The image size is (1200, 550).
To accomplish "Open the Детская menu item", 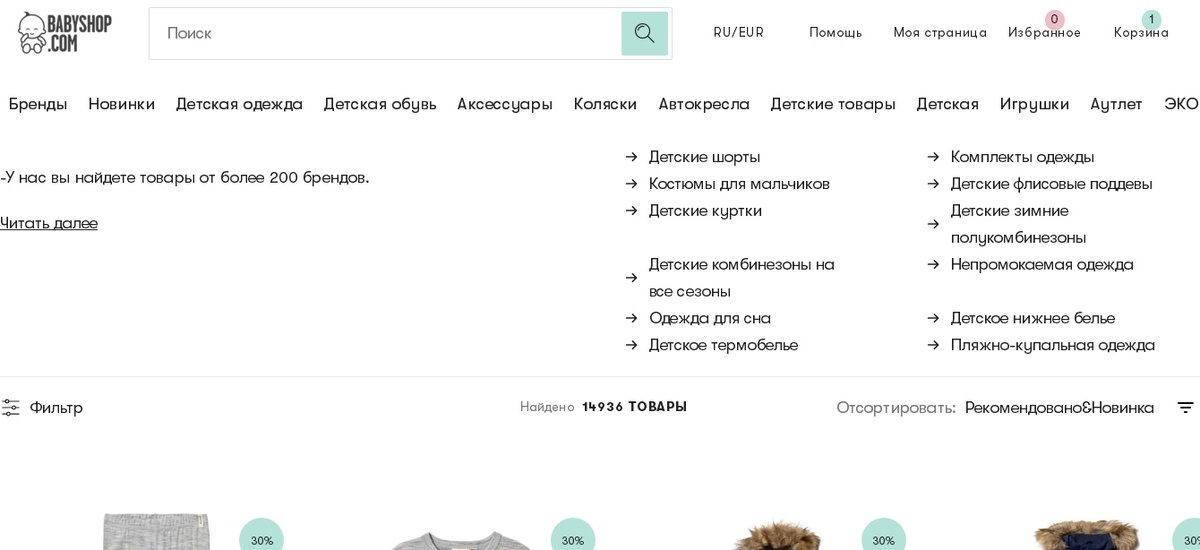I will tap(947, 104).
